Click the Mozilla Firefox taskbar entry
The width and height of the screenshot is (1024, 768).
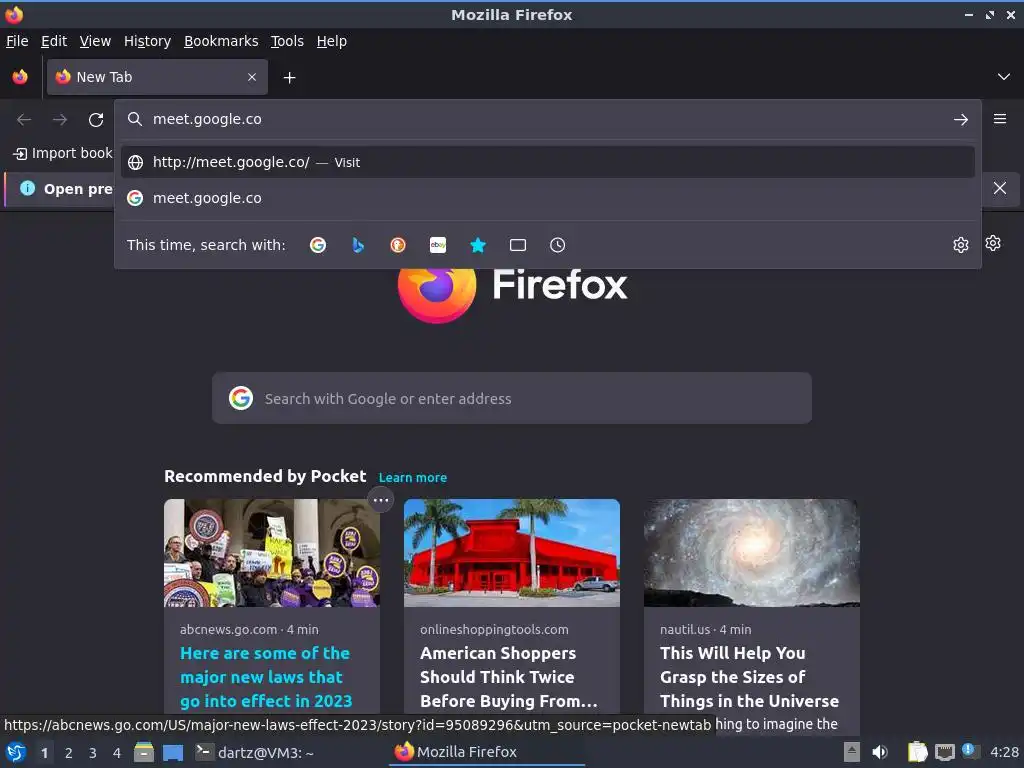coord(487,752)
